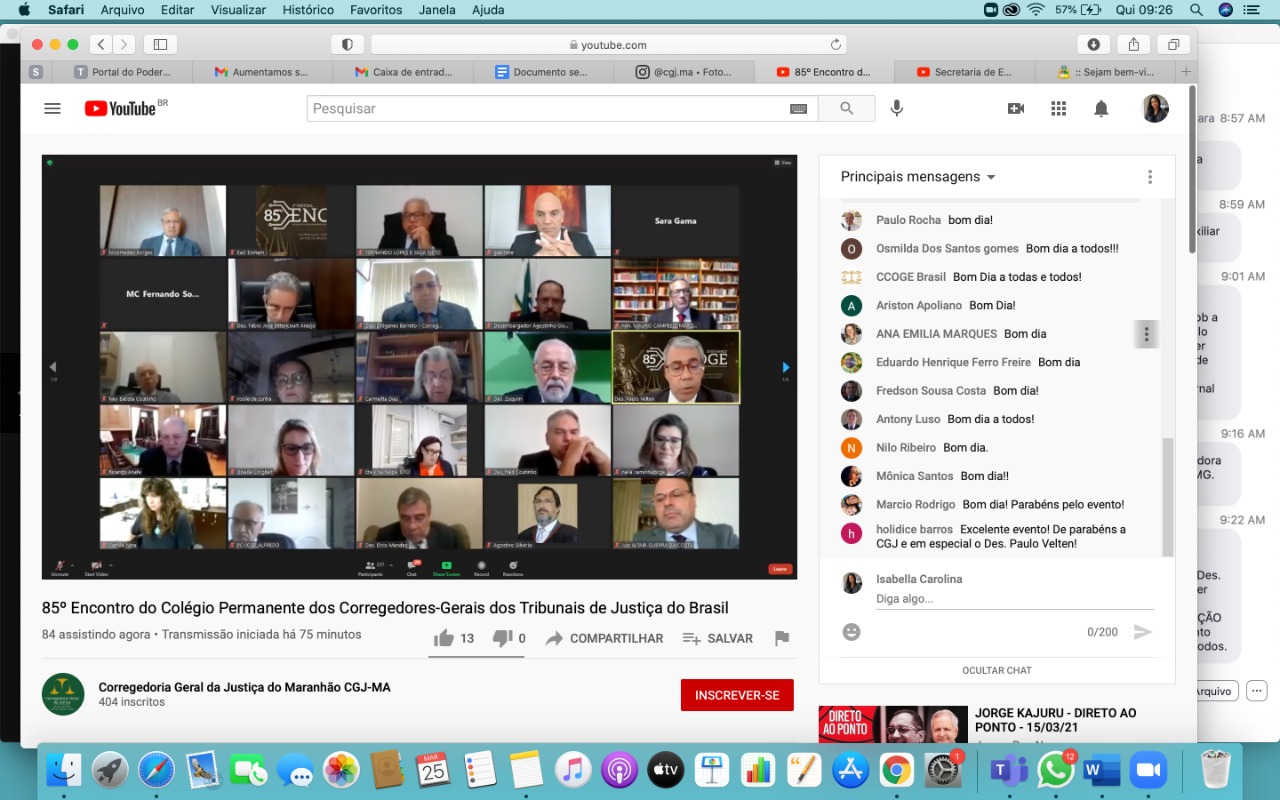
Task: Toggle the Safari sidebar button
Action: (x=160, y=44)
